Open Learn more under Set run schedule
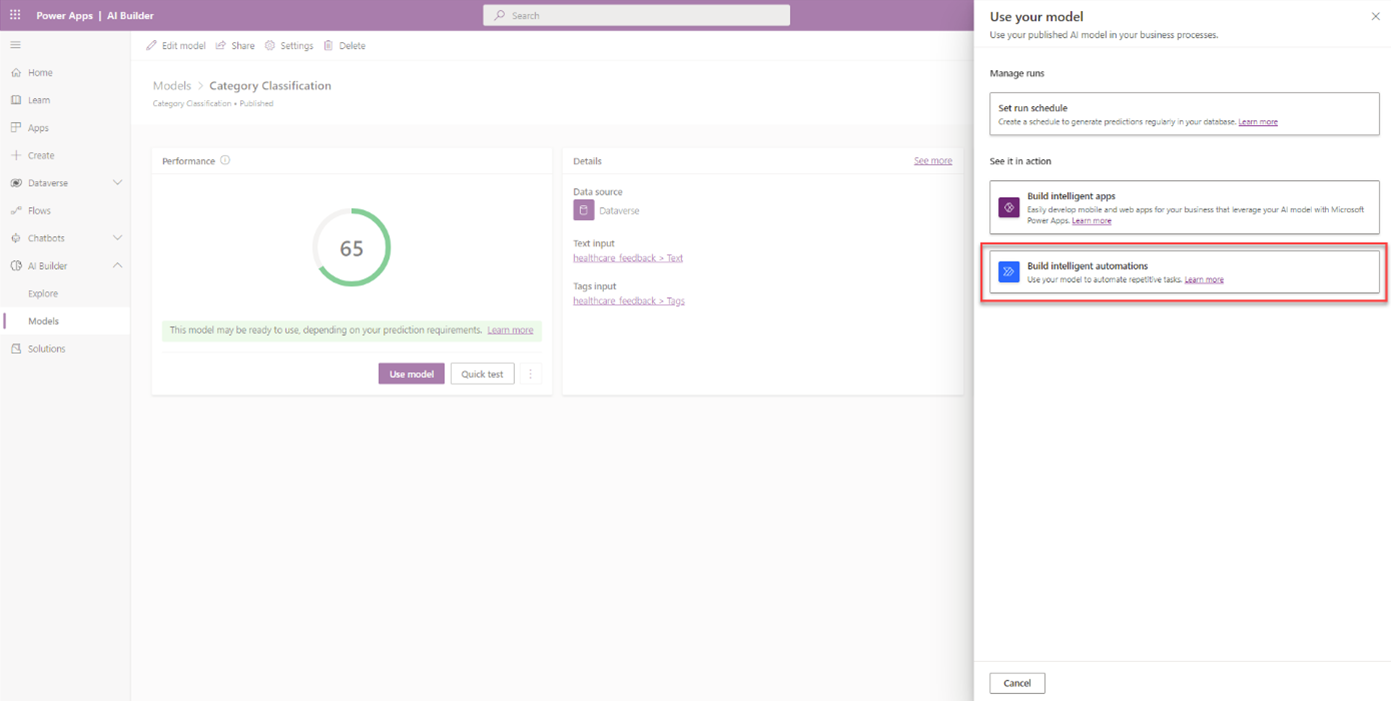This screenshot has width=1391, height=701. tap(1258, 122)
